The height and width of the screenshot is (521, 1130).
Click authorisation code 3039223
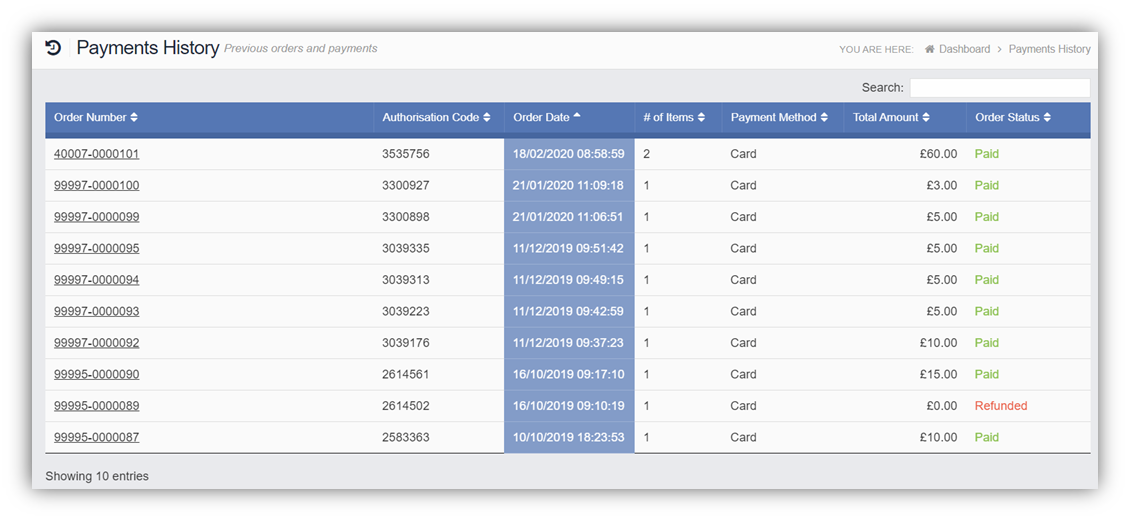pos(406,311)
